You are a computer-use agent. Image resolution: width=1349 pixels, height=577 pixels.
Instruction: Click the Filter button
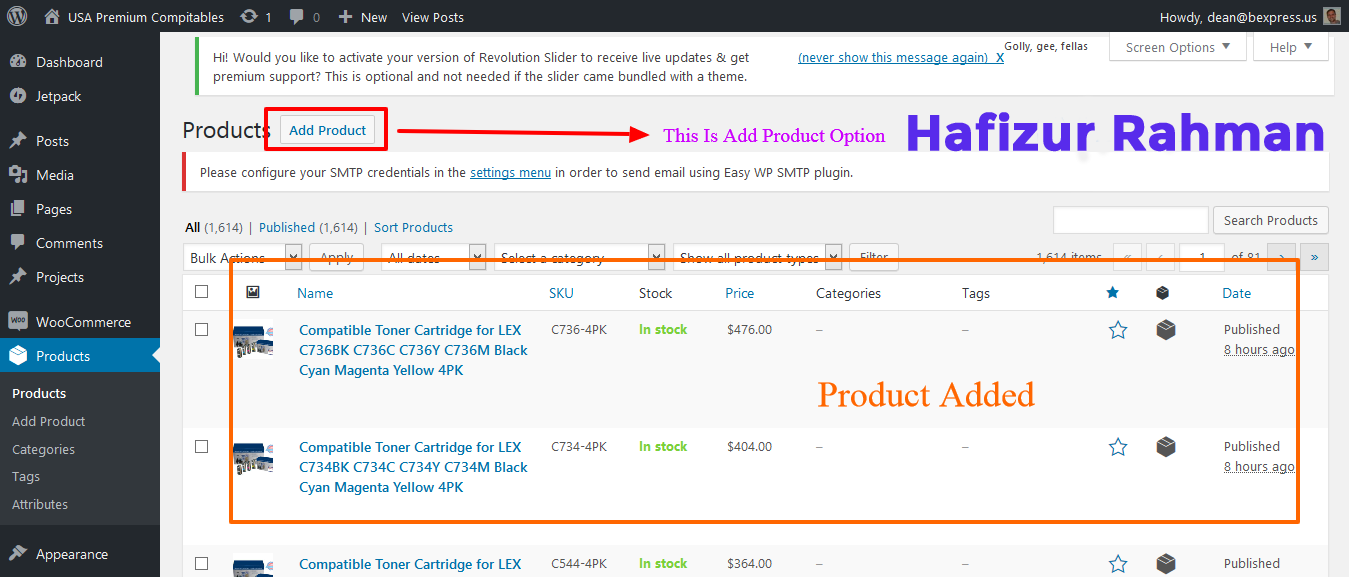tap(874, 257)
